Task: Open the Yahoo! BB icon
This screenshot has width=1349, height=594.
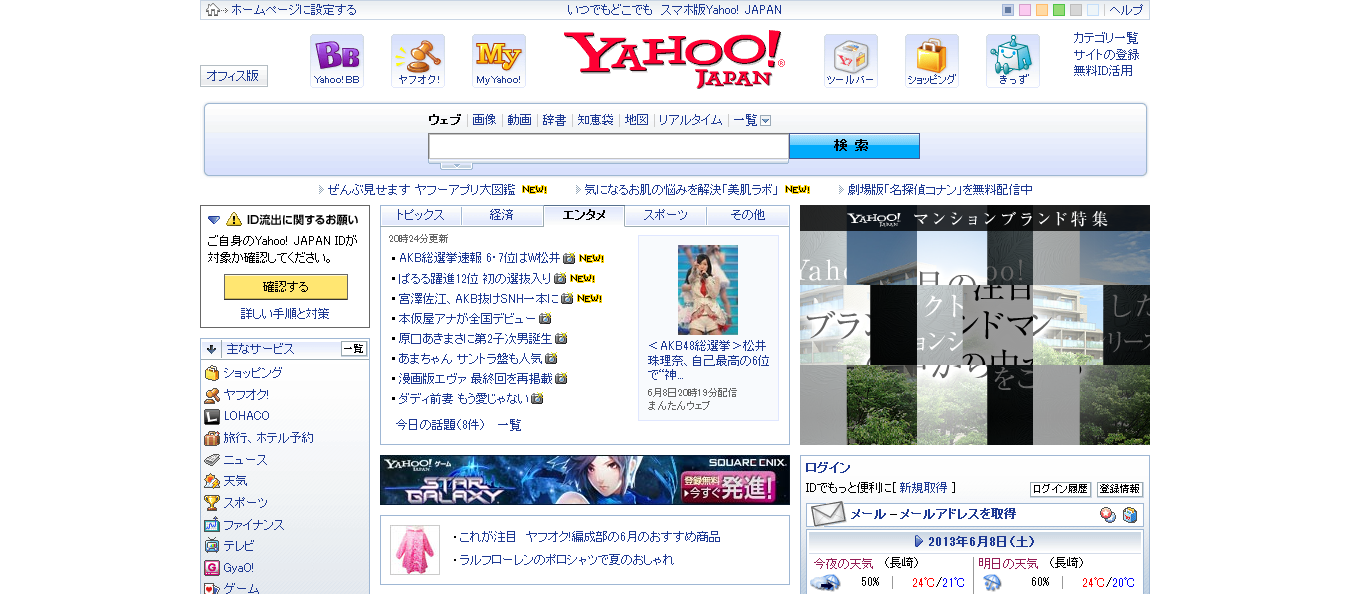Action: [337, 60]
